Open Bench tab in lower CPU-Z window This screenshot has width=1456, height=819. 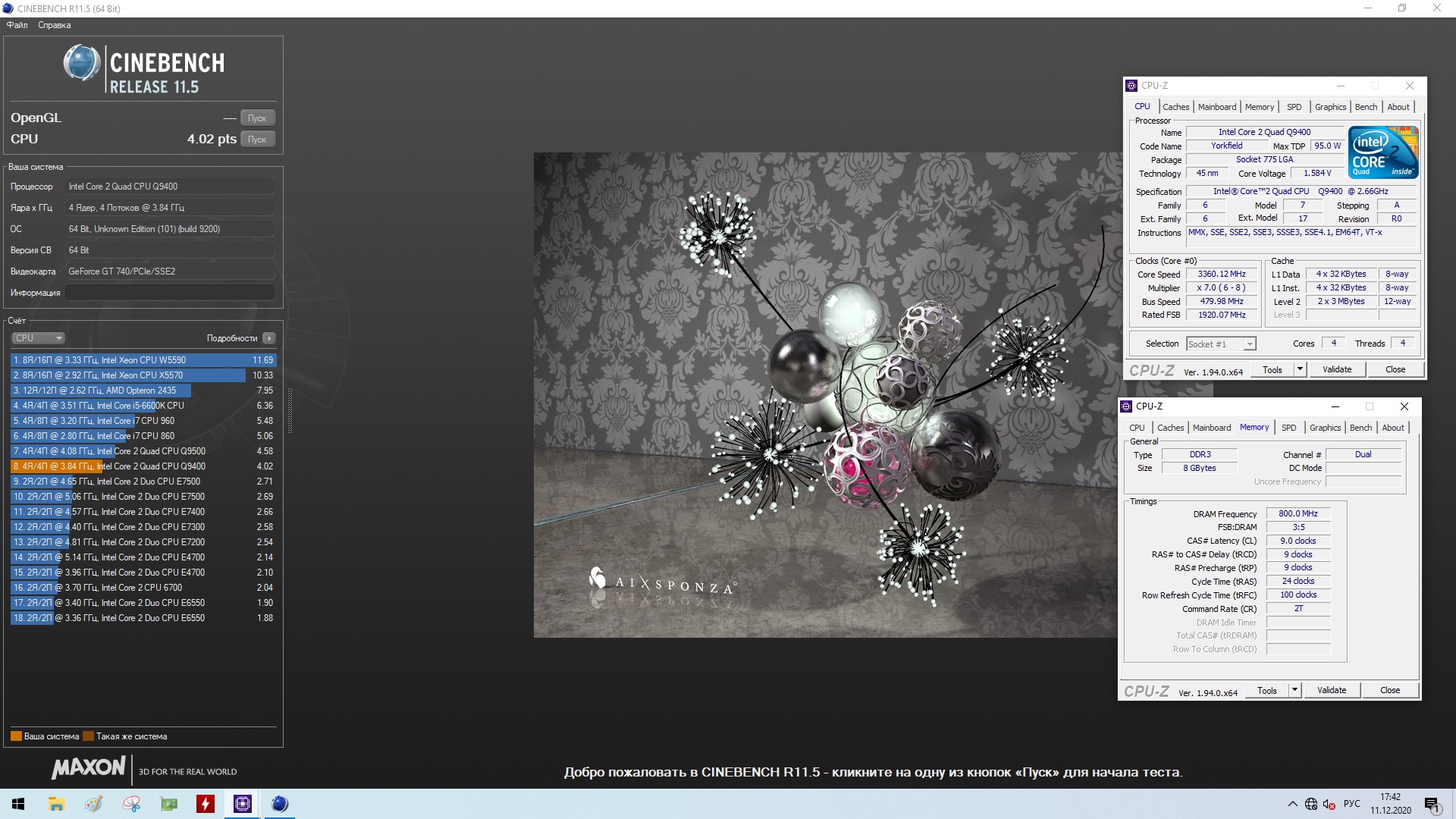pos(1361,428)
